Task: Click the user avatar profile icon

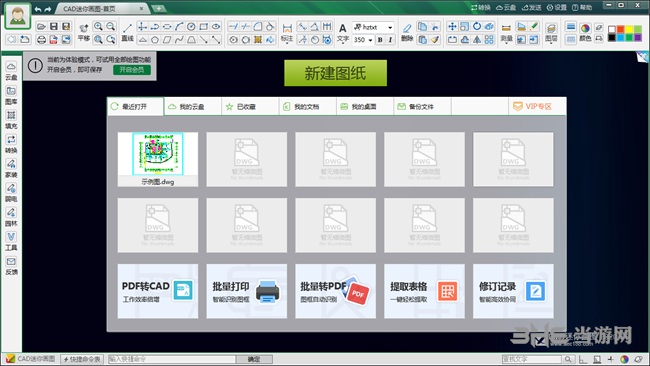Action: coord(17,16)
